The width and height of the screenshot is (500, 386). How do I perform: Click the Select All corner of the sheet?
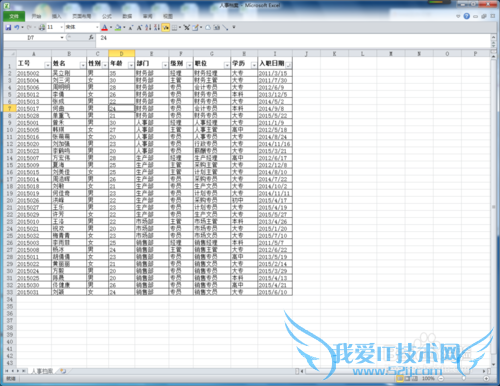click(10, 54)
